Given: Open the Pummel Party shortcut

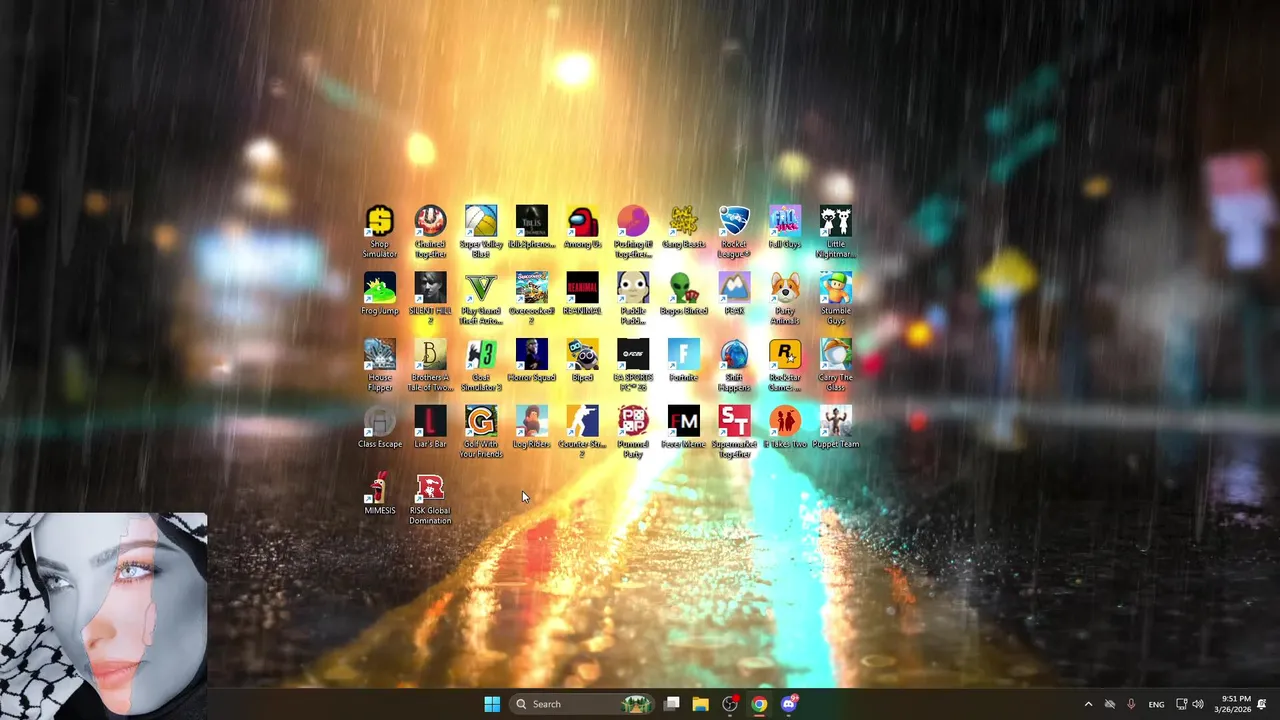Looking at the screenshot, I should click(633, 432).
